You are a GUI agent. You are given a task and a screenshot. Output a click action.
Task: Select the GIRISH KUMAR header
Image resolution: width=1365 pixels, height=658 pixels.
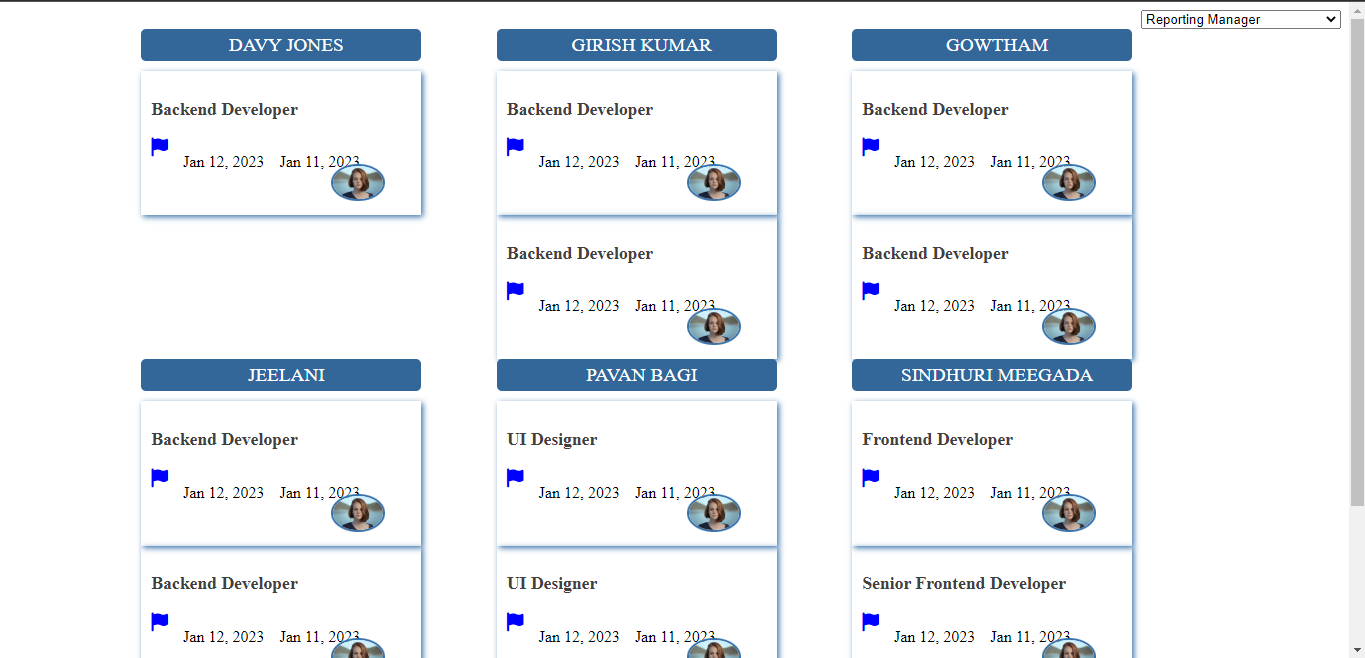637,45
